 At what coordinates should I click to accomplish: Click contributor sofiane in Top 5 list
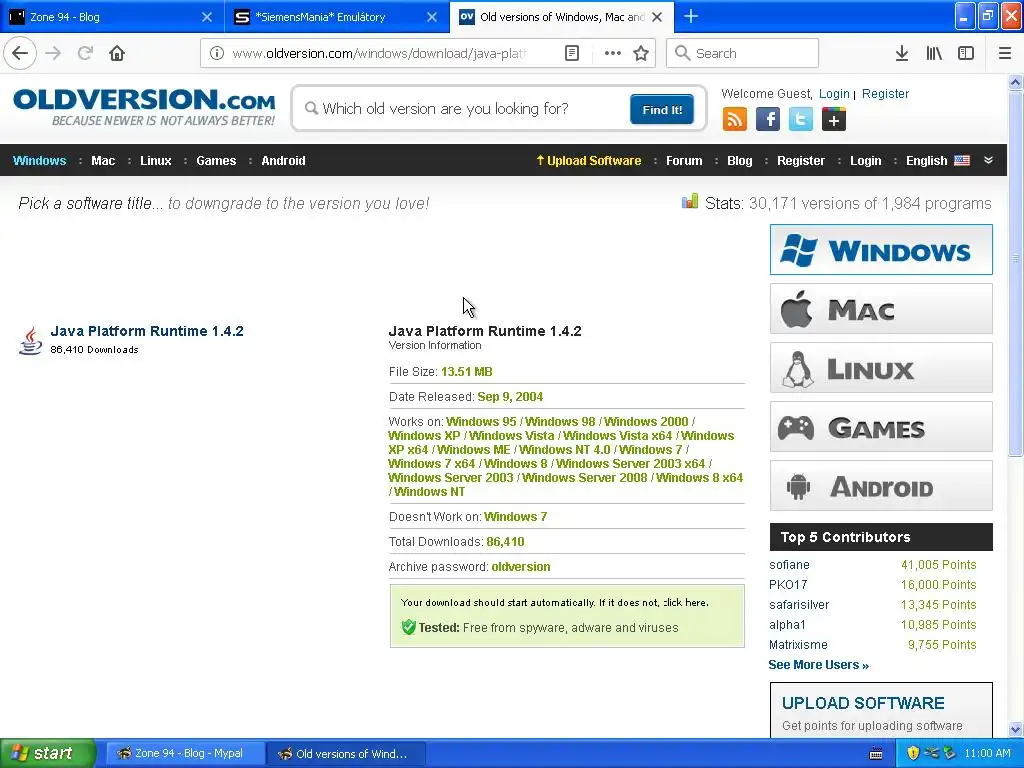789,565
